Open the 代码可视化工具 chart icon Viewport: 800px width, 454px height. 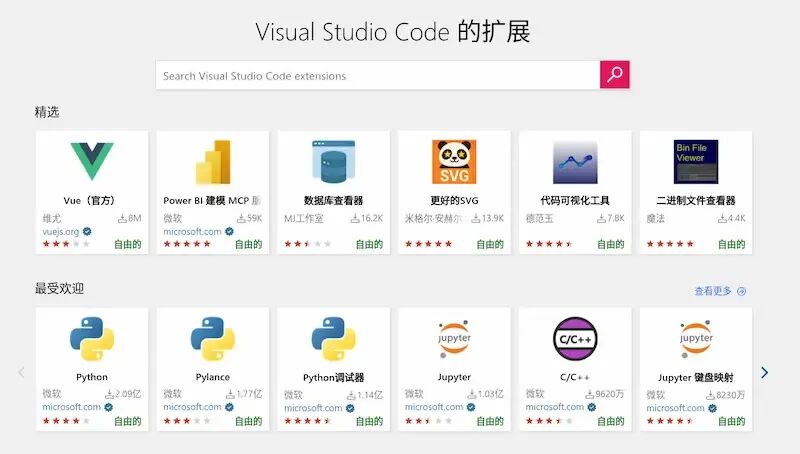tap(575, 162)
